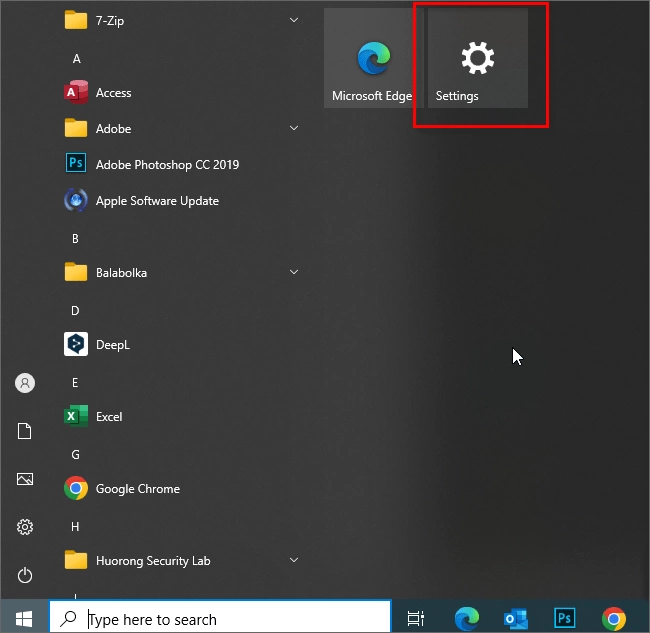
Task: Open Pictures icon in Start sidebar
Action: [x=25, y=479]
